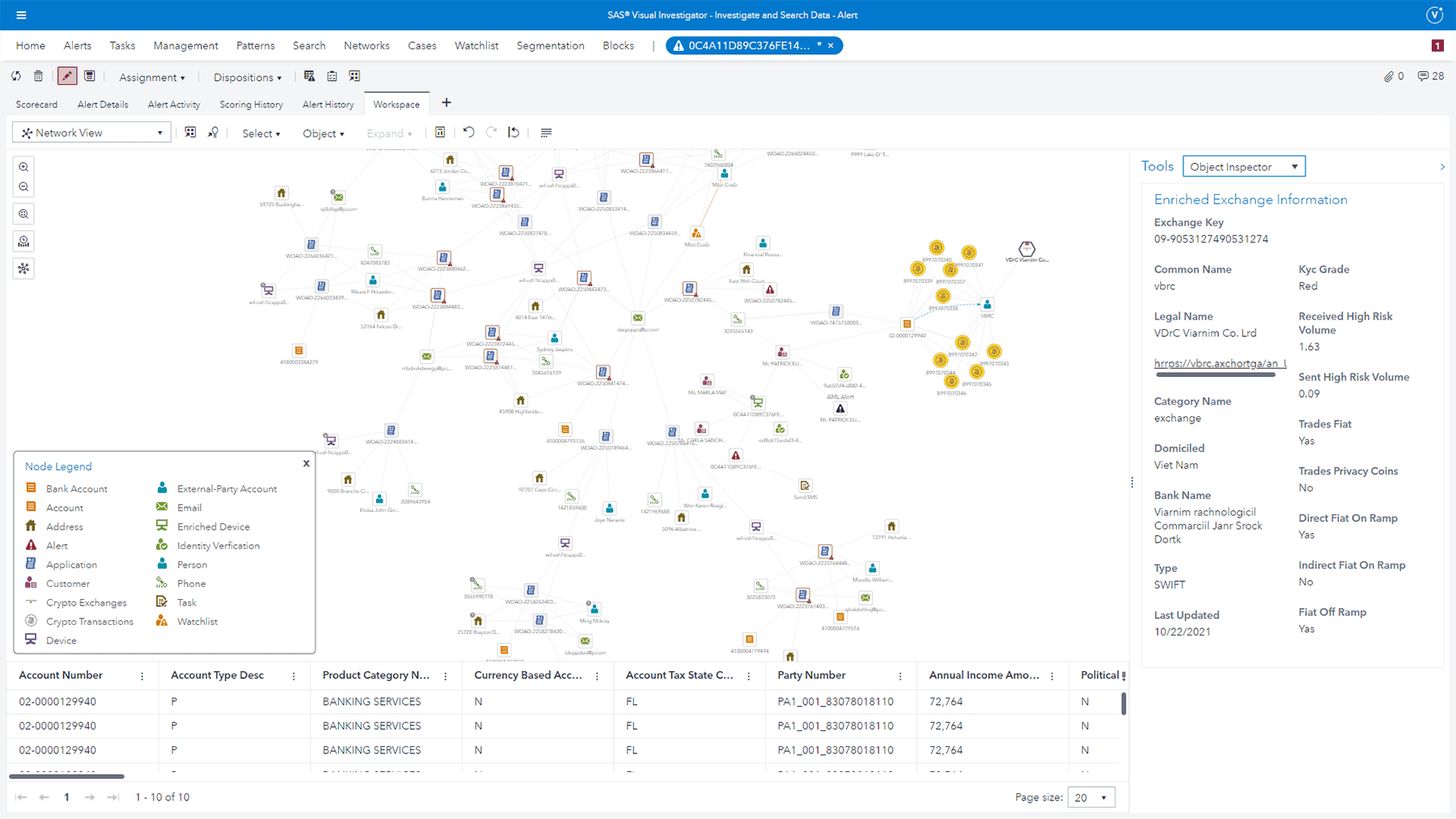Screen dimensions: 1456x819
Task: Zoom out on the network graph
Action: click(x=23, y=187)
